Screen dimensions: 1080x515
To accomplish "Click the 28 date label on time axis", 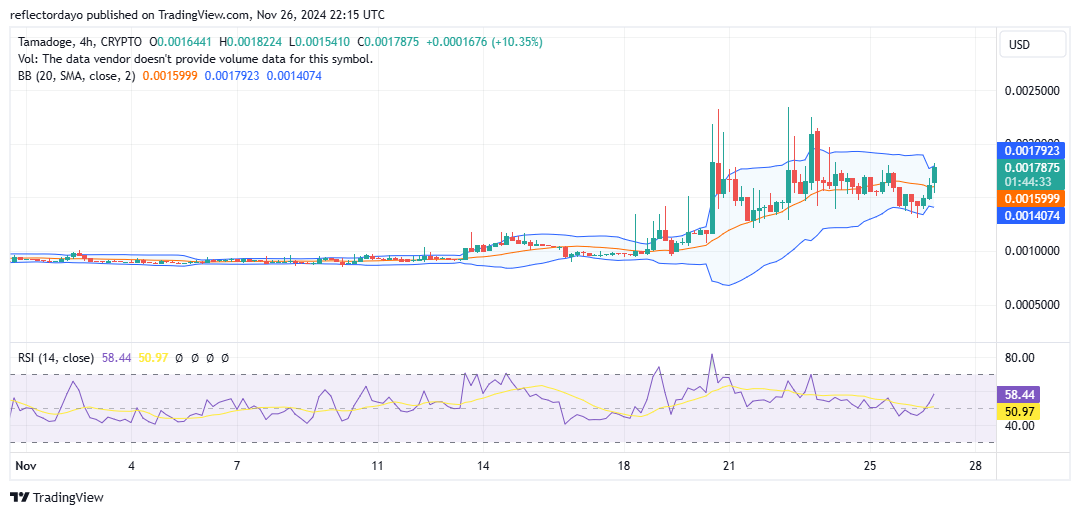I will 975,465.
